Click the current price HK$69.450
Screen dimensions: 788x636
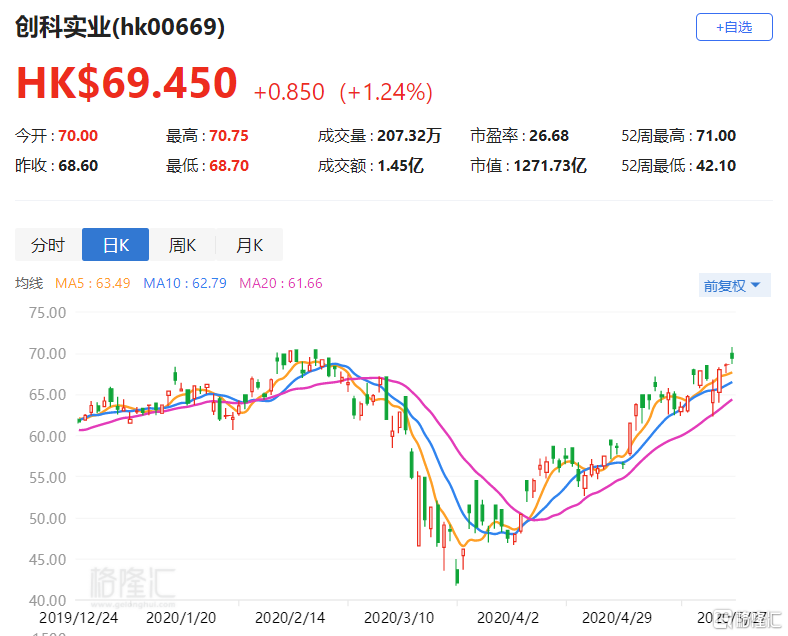127,82
